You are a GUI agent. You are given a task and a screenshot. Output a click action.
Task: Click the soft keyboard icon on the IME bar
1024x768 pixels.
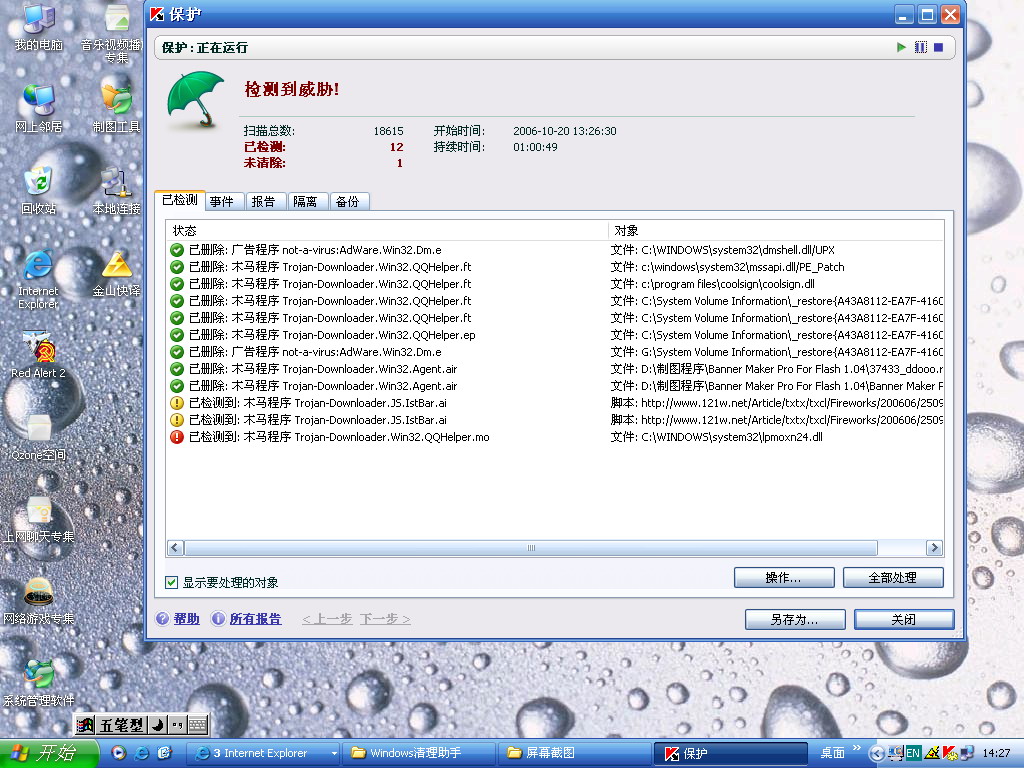click(197, 725)
